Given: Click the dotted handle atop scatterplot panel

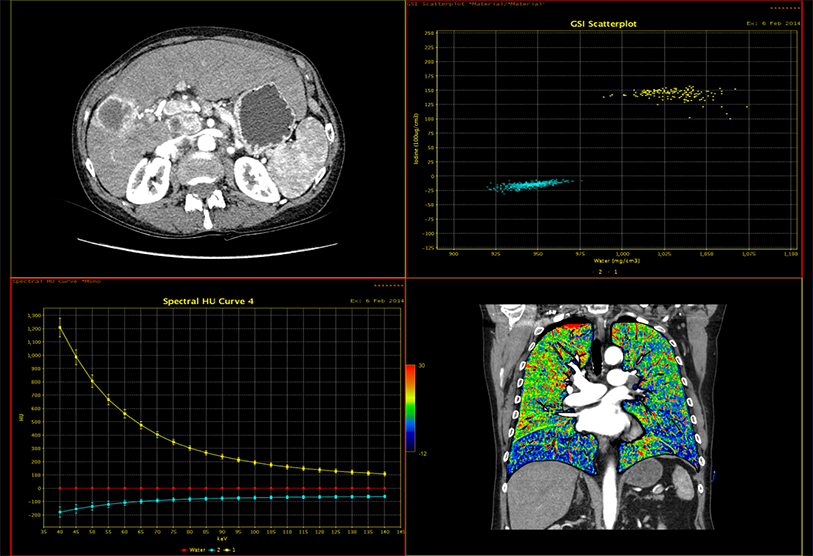Looking at the screenshot, I should [785, 8].
